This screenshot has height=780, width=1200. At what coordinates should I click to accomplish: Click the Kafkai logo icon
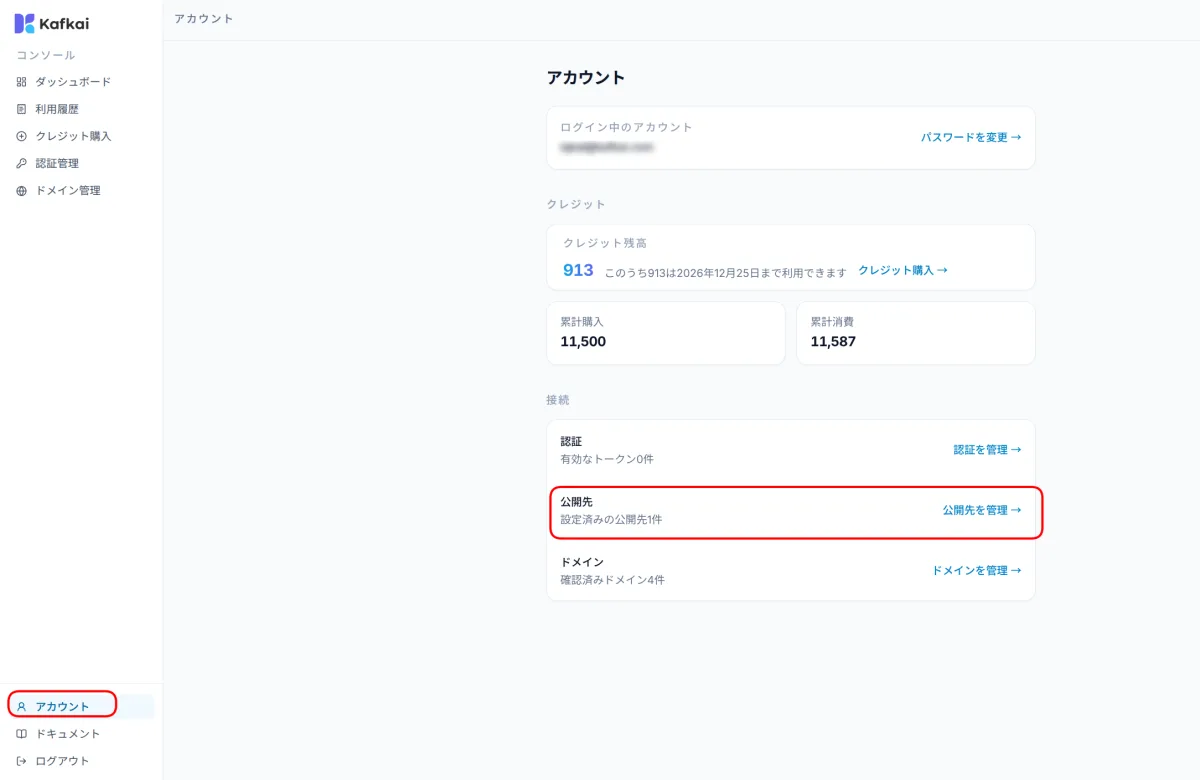pyautogui.click(x=24, y=23)
